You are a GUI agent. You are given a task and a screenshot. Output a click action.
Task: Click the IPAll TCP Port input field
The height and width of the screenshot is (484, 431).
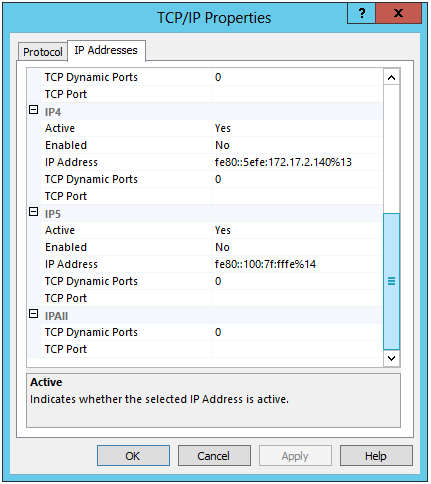(x=297, y=349)
